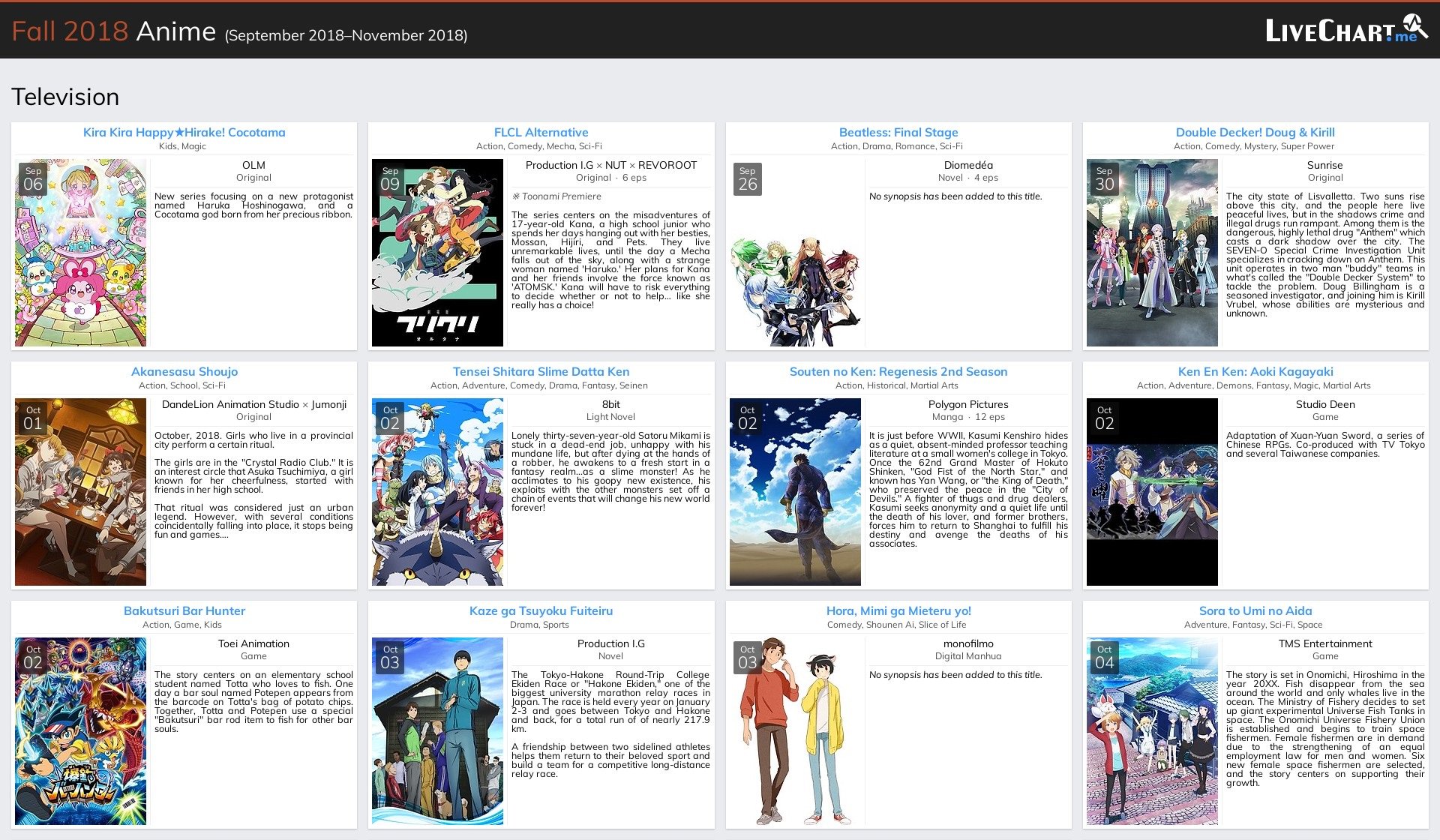Open Tensei Shitara Slime Datta Ken link
This screenshot has height=840, width=1440.
pos(541,371)
